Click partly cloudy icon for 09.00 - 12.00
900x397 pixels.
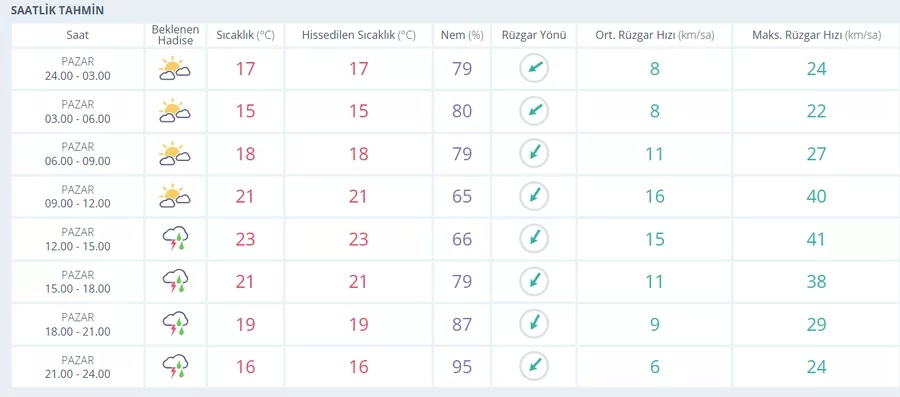tap(175, 196)
